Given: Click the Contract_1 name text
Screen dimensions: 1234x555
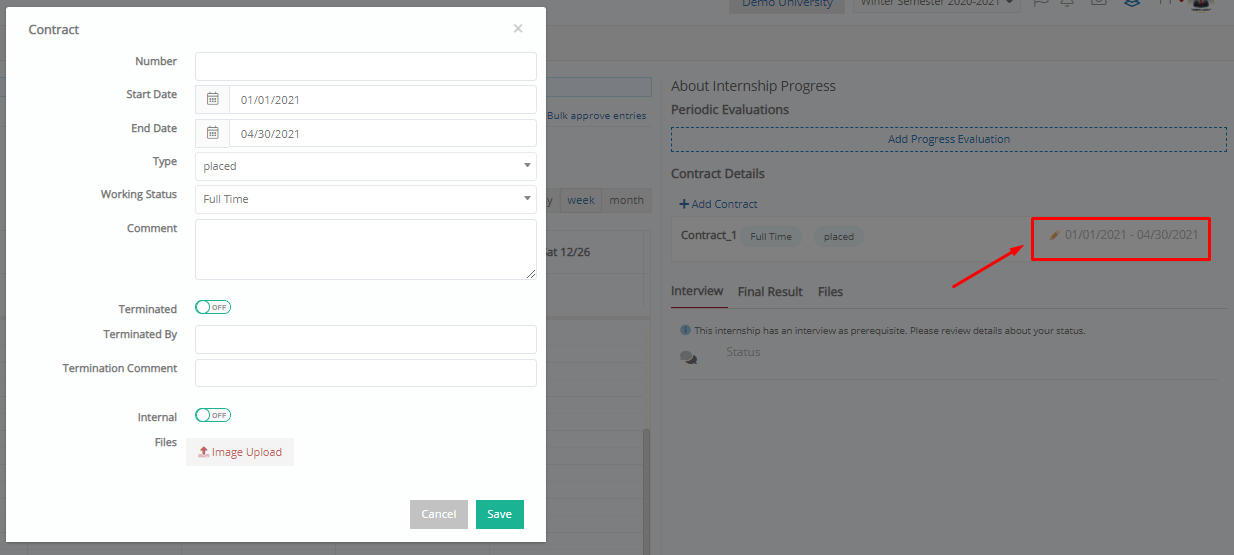Looking at the screenshot, I should pos(709,236).
